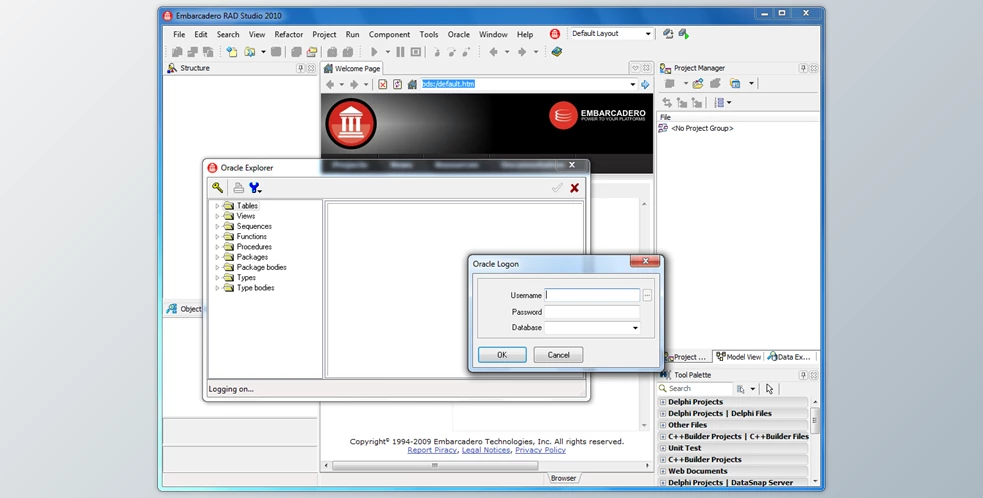
Task: Click the Pause button in debug toolbar
Action: (400, 52)
